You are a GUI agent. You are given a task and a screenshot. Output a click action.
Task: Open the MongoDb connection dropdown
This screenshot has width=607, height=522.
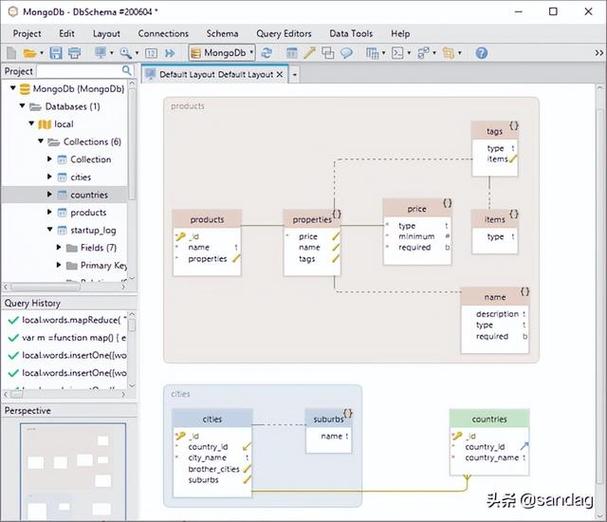point(222,53)
